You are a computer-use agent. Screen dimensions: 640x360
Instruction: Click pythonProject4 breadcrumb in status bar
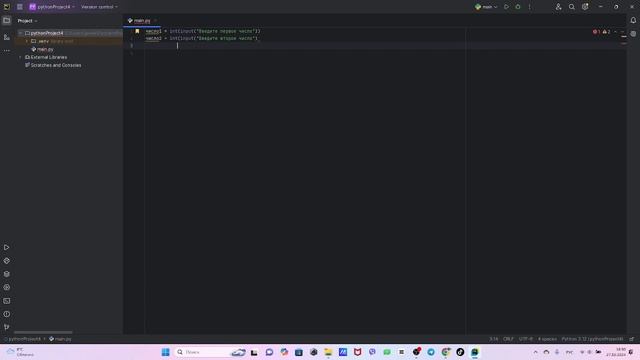point(23,339)
